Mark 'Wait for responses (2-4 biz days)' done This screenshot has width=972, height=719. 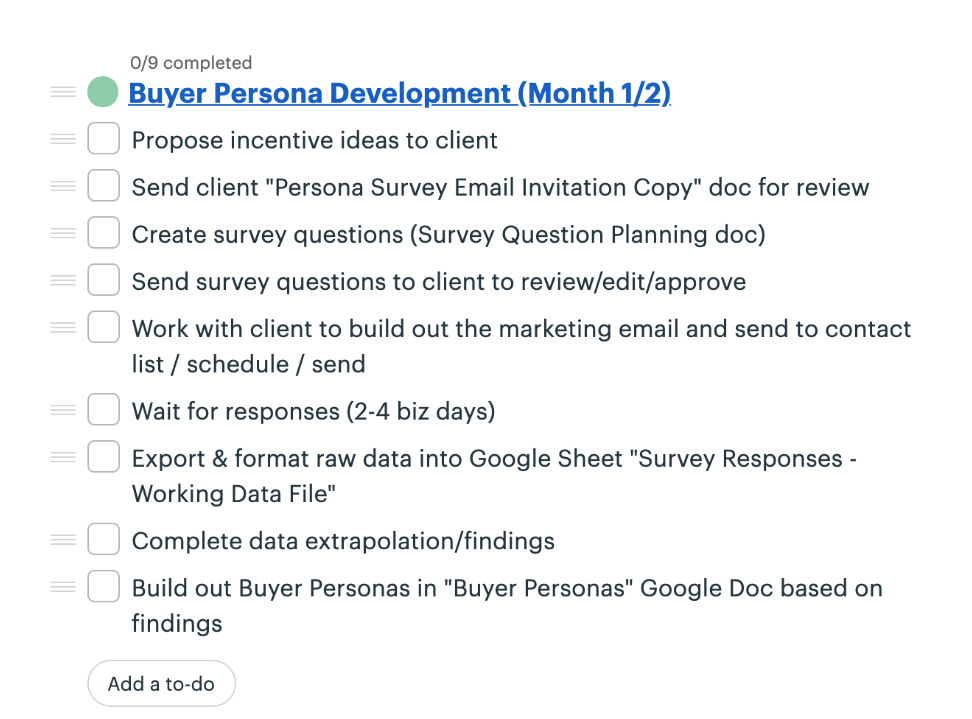103,410
